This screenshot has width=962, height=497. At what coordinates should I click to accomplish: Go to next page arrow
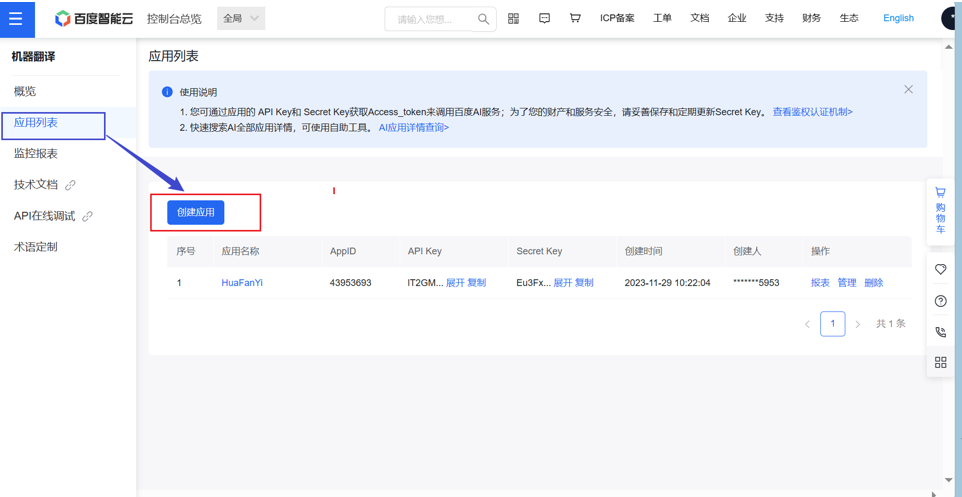(858, 324)
